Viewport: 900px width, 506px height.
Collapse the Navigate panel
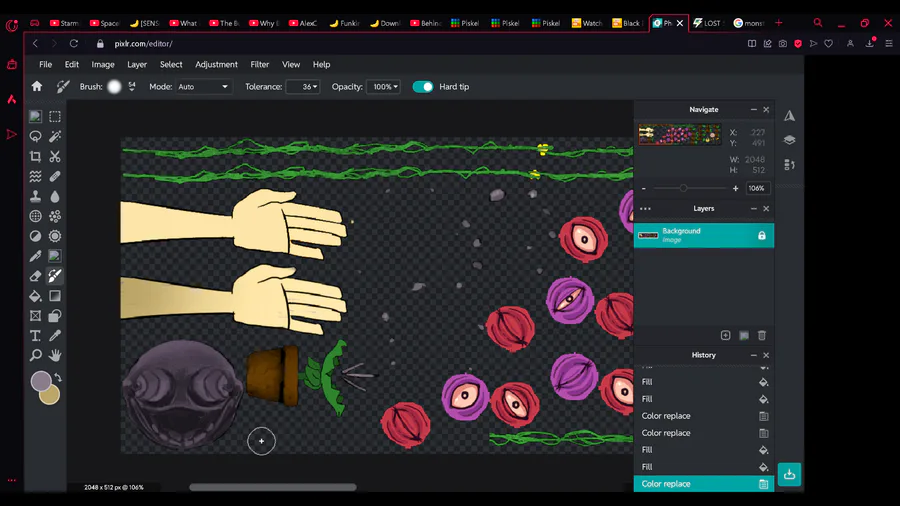(754, 110)
